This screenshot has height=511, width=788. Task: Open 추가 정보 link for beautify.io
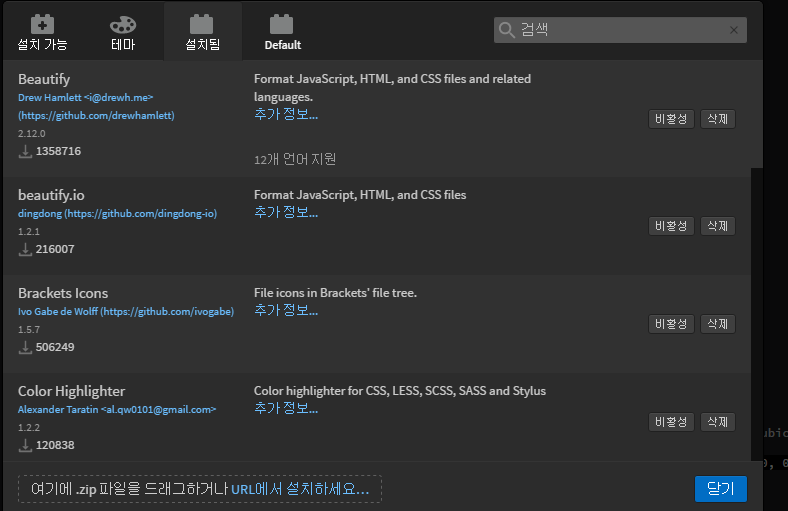(286, 213)
